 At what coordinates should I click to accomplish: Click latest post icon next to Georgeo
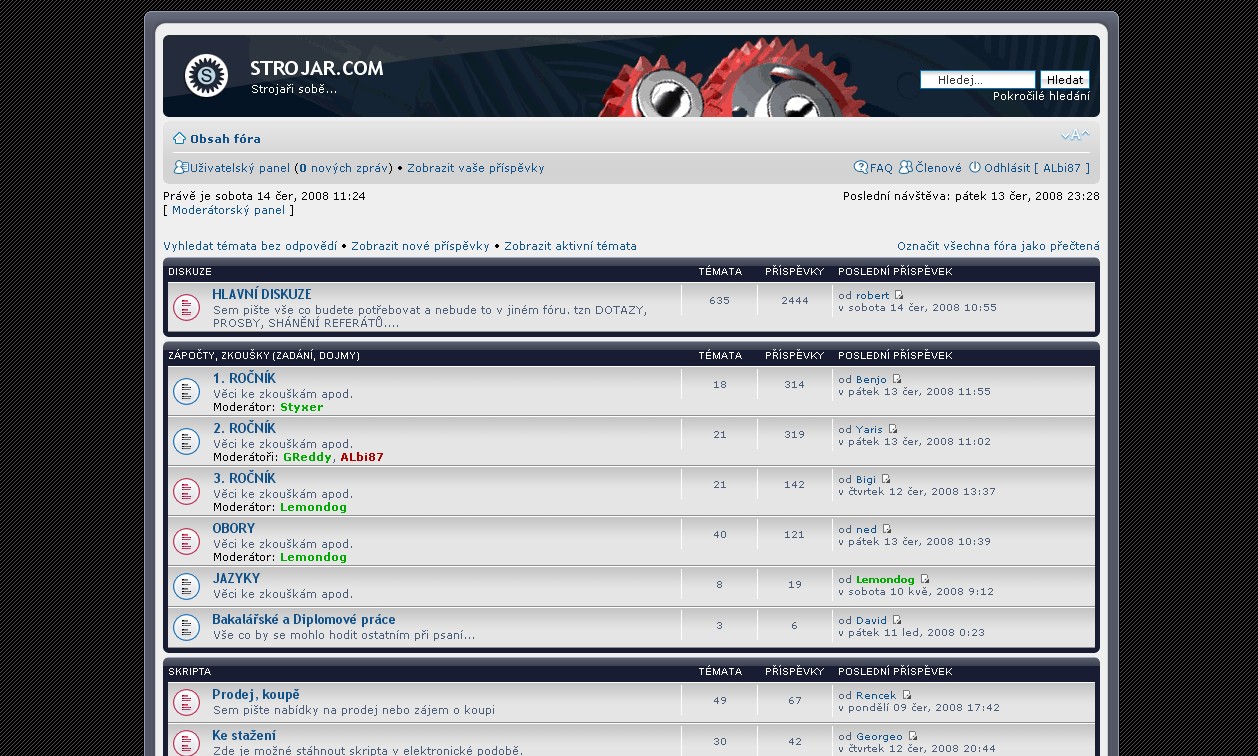[x=913, y=736]
